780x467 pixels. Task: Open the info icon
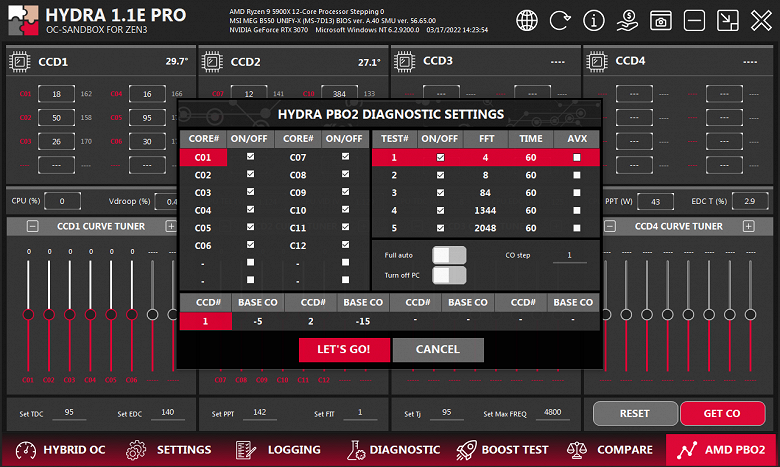(x=594, y=20)
